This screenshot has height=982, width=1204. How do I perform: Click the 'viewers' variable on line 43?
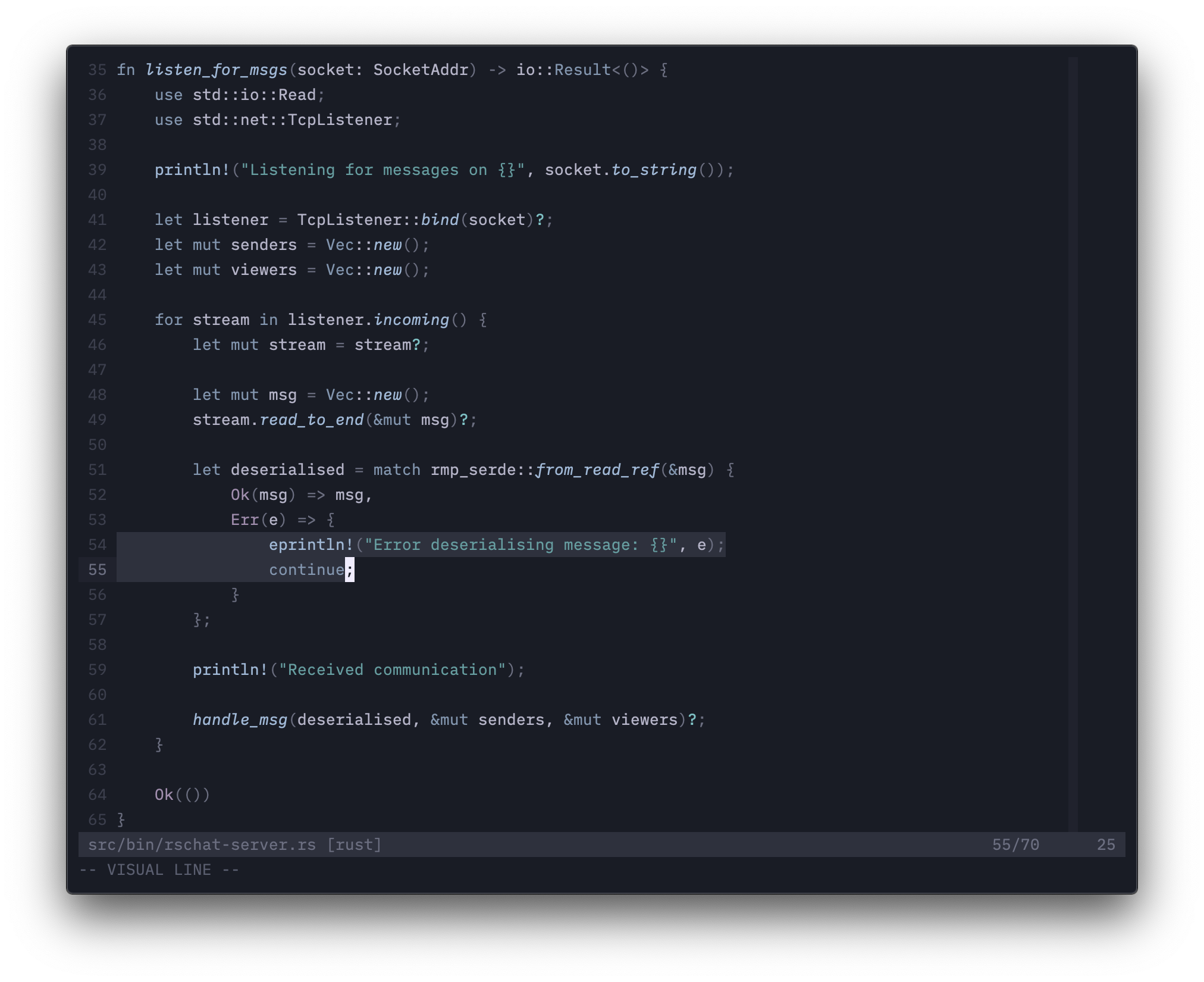[x=264, y=270]
